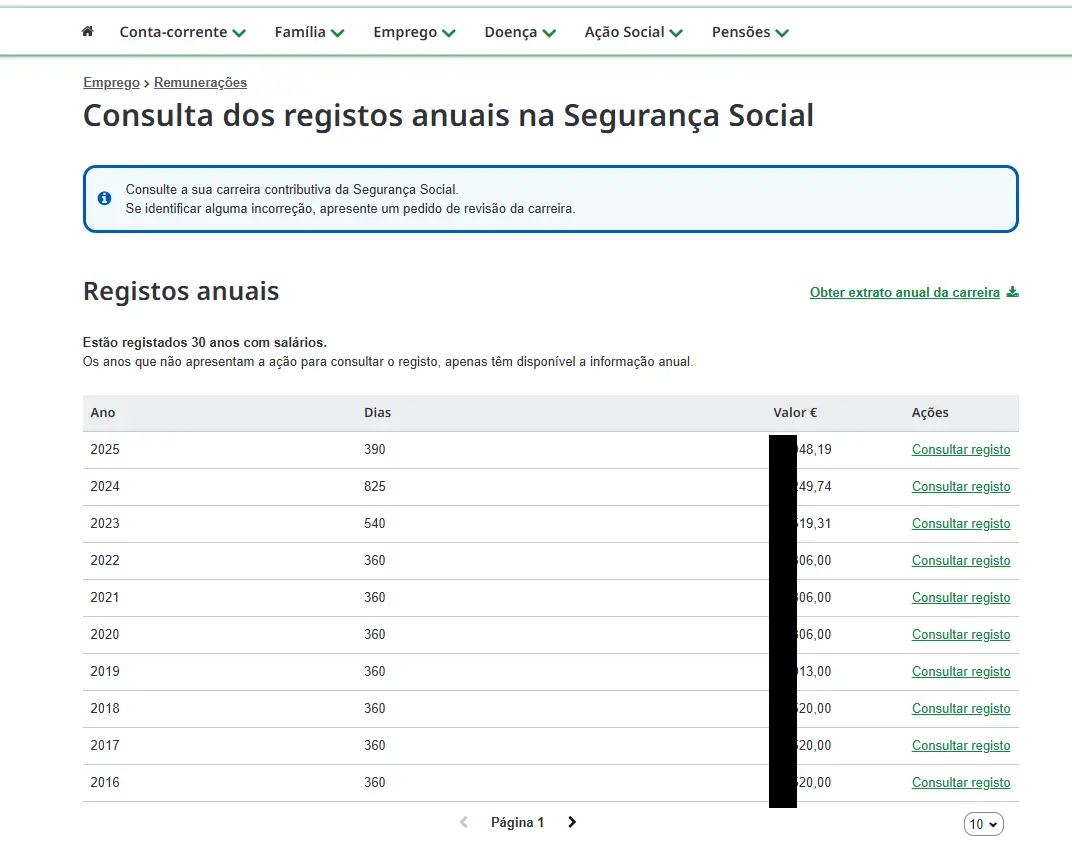The image size is (1072, 841).
Task: Go to next page arrow
Action: point(572,822)
